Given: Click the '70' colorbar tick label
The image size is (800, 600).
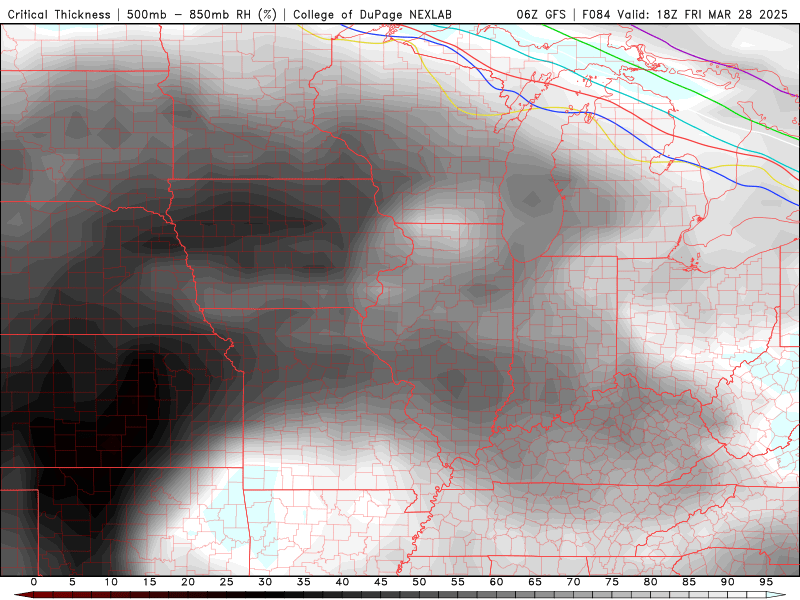Looking at the screenshot, I should [x=573, y=582].
